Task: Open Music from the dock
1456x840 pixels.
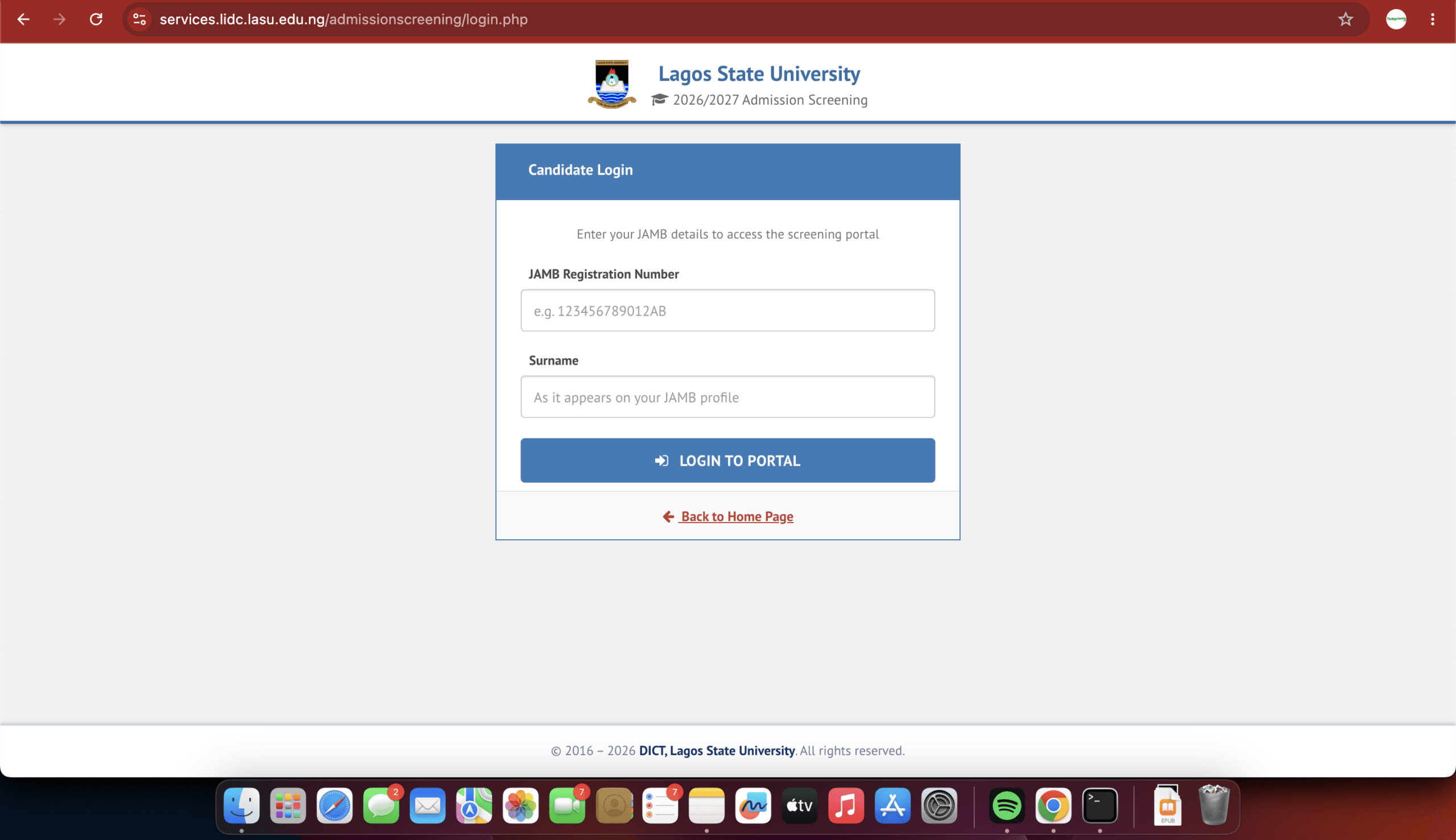Action: pyautogui.click(x=846, y=805)
